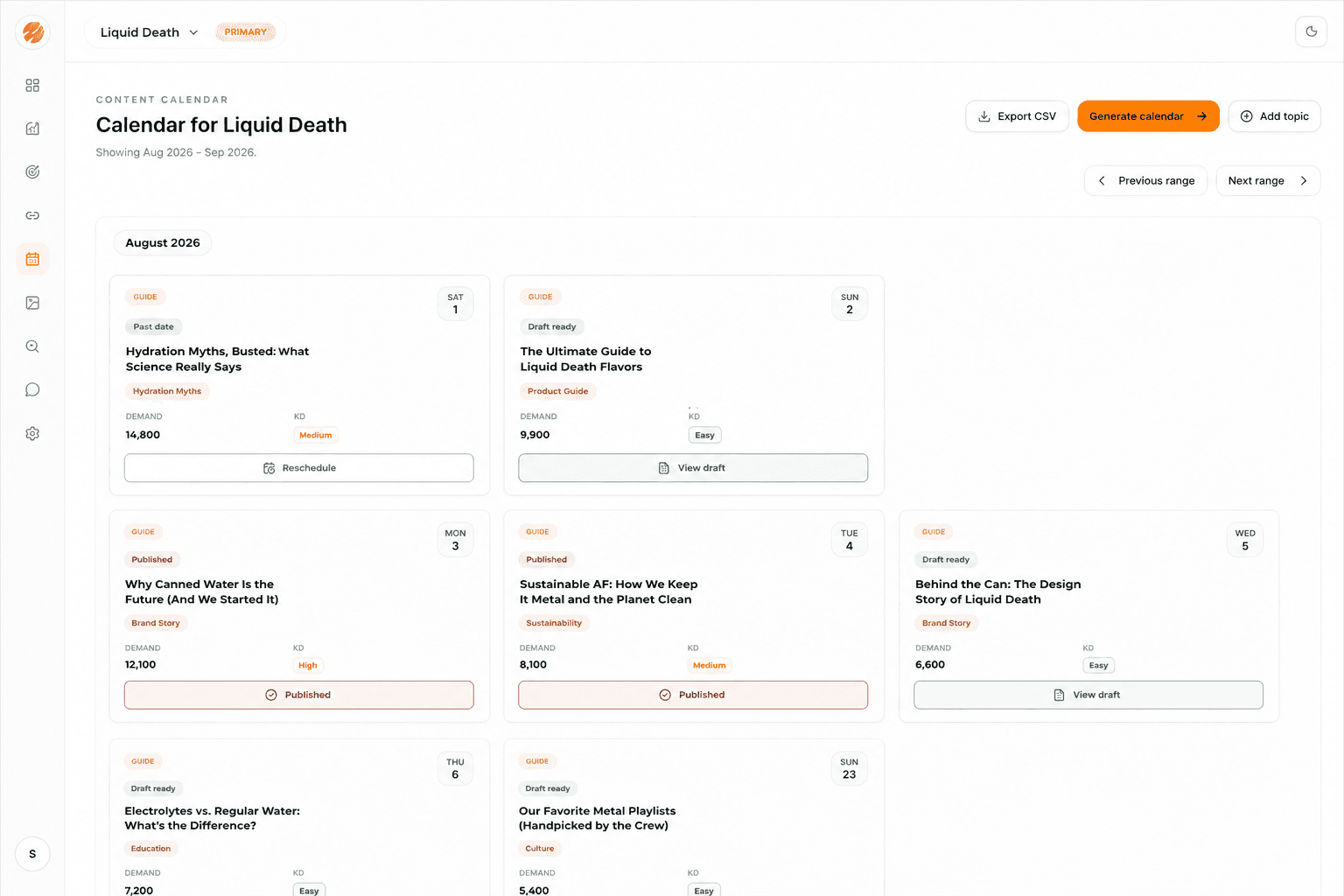Image resolution: width=1344 pixels, height=896 pixels.
Task: Click the High KD badge
Action: [x=307, y=665]
